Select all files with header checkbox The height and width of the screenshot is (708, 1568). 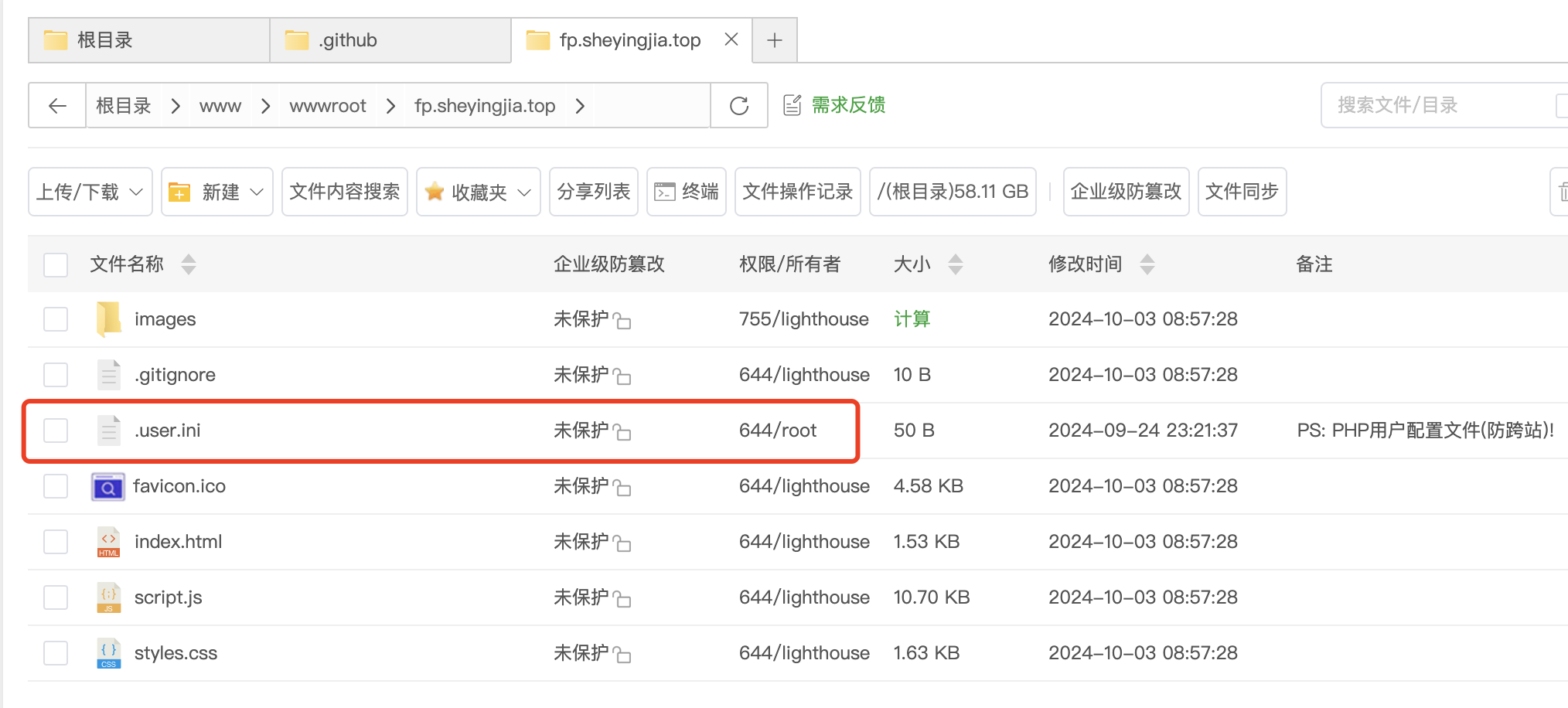56,264
